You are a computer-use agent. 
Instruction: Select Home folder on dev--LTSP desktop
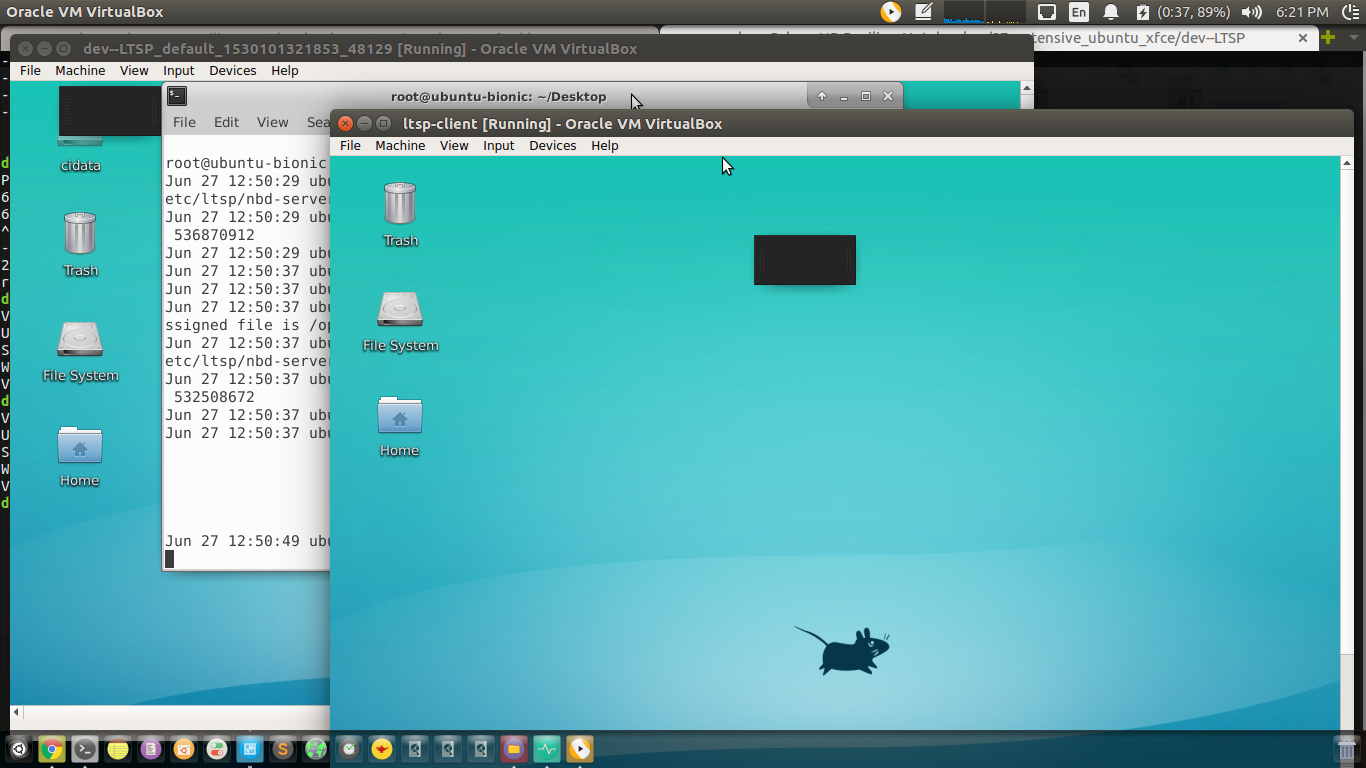coord(79,455)
